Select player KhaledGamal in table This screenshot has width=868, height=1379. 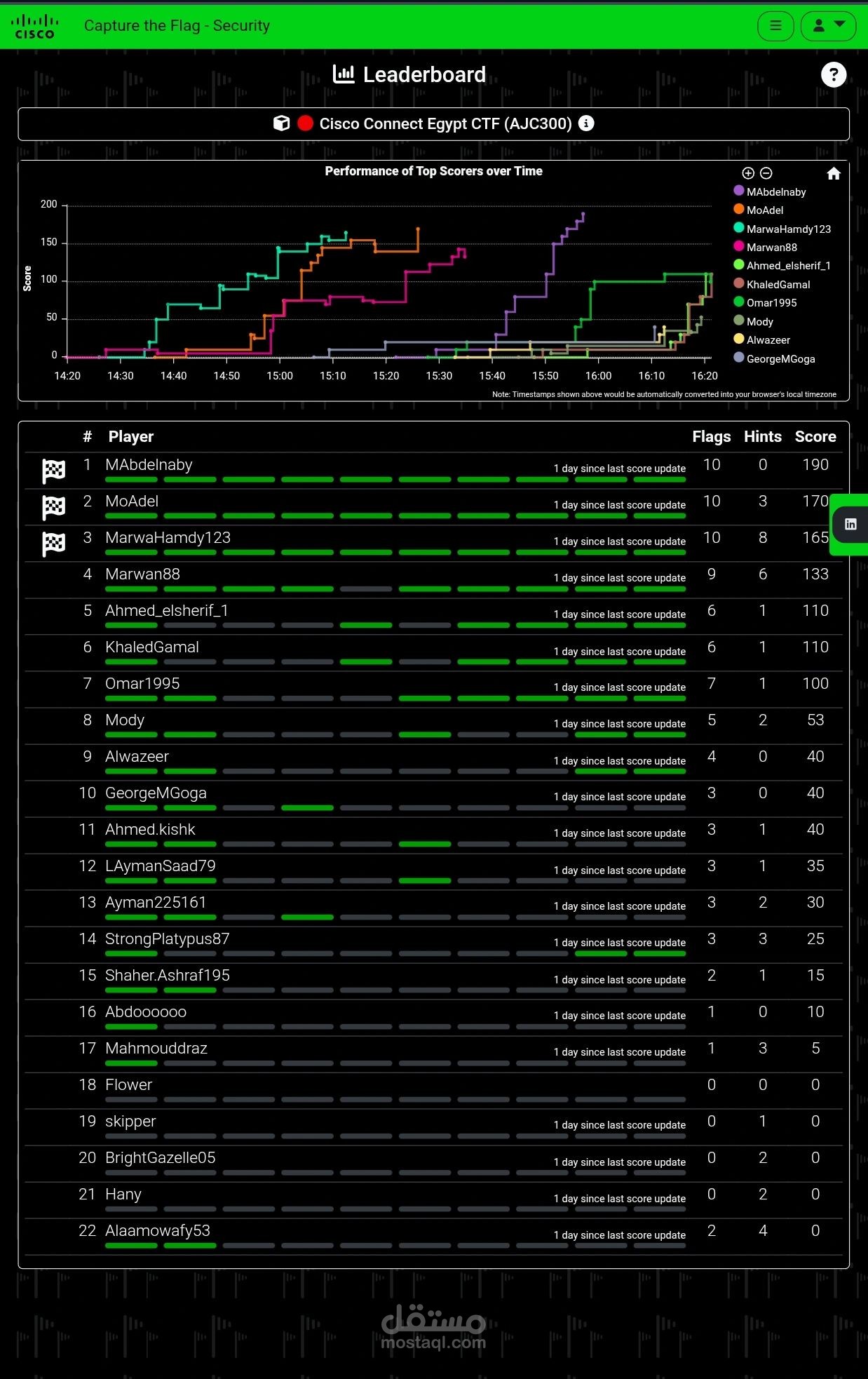[152, 647]
